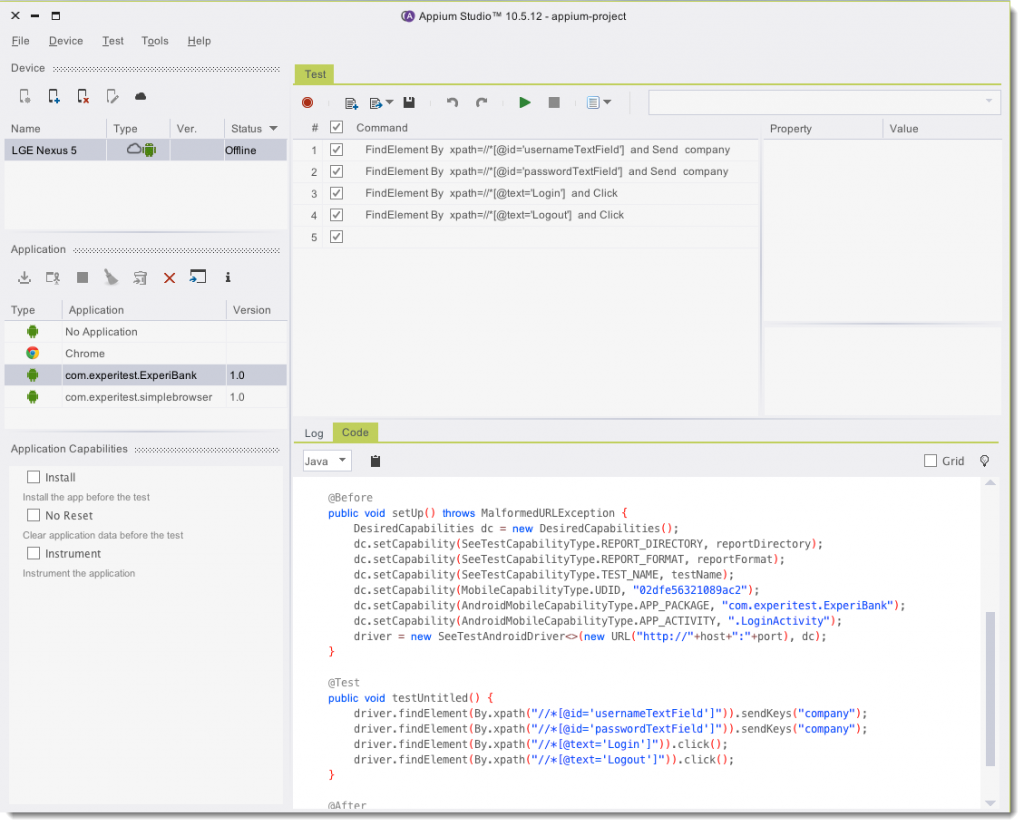
Task: Click the Launch application icon
Action: coord(53,278)
